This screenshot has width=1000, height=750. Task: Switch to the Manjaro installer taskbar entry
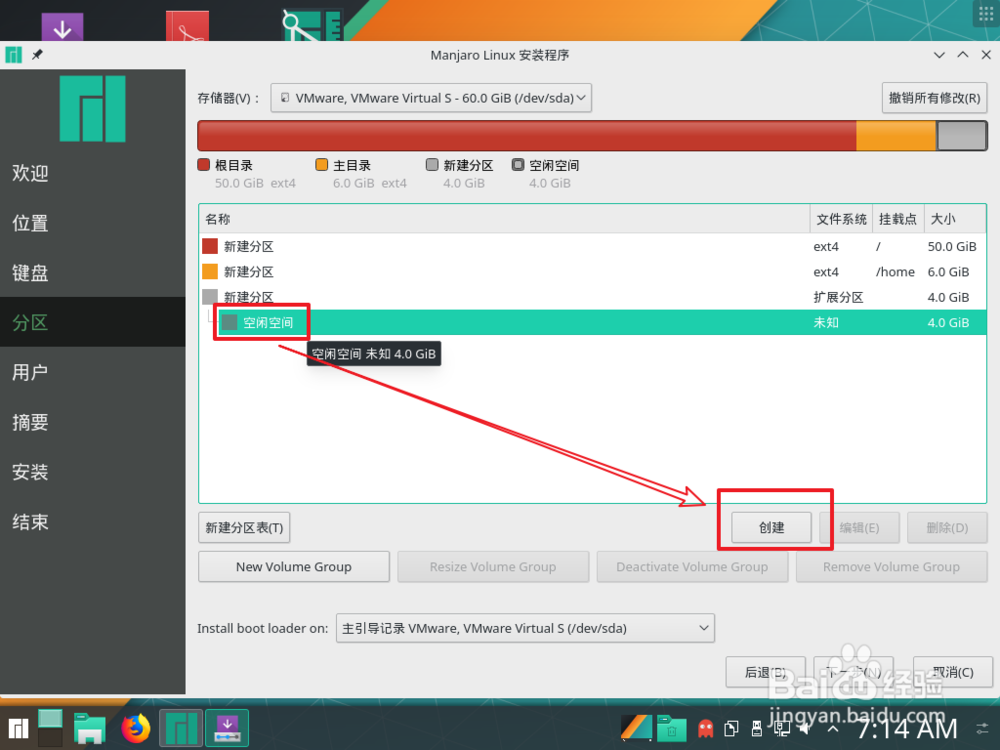181,728
